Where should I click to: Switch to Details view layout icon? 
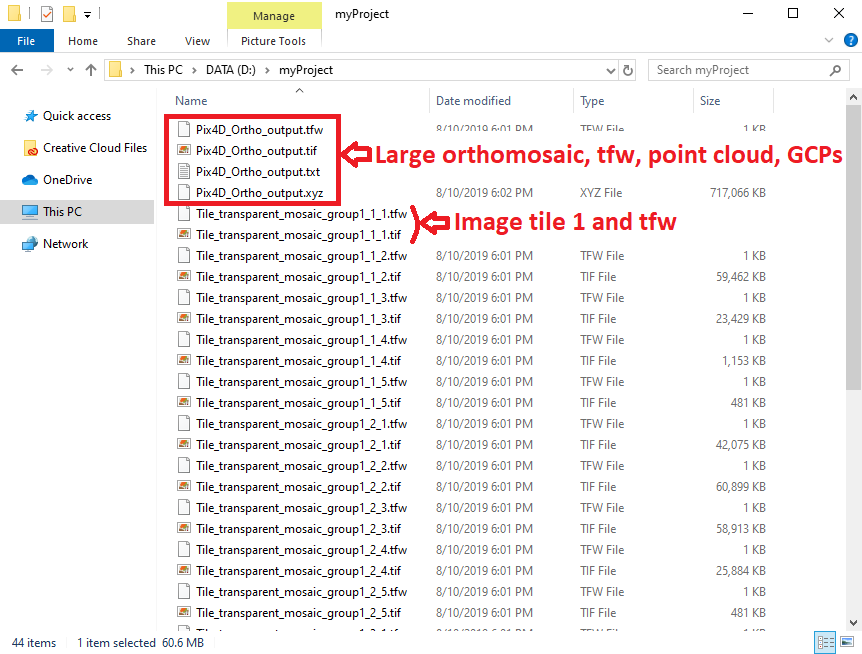coord(825,642)
